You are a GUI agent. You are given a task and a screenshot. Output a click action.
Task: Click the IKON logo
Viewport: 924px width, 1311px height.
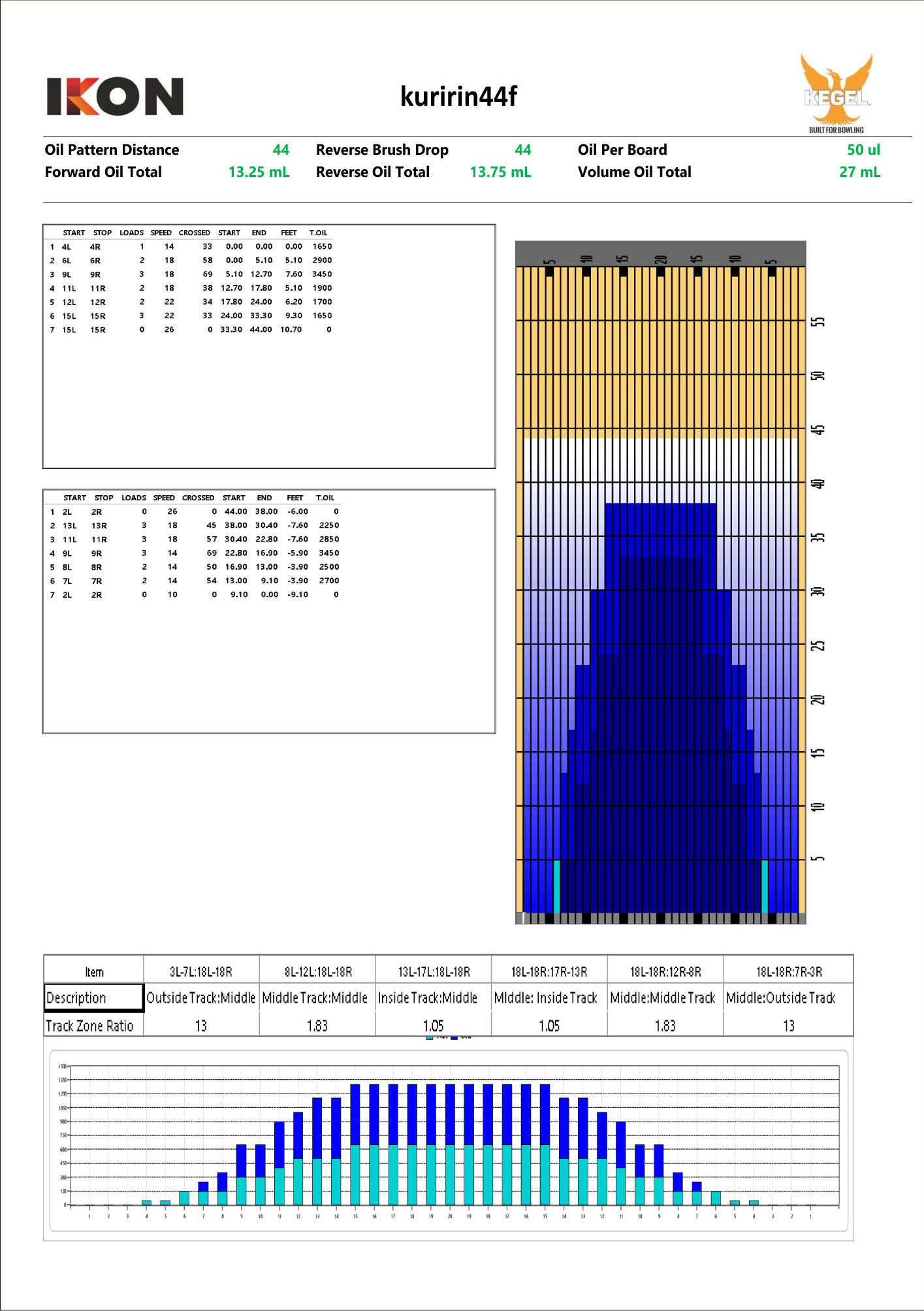115,97
